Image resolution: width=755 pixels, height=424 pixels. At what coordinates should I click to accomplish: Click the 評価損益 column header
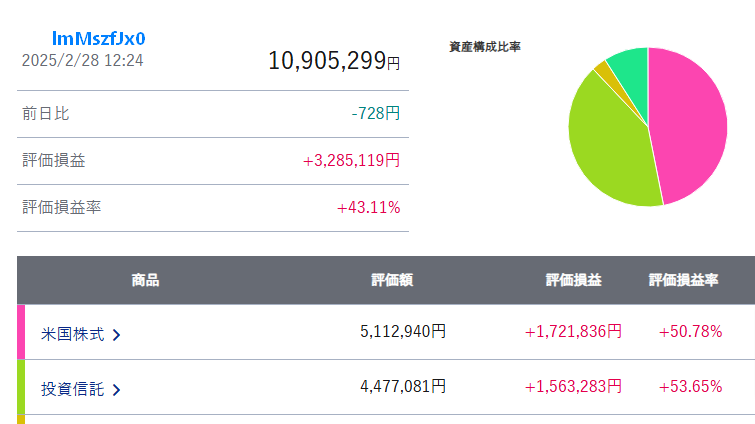573,281
